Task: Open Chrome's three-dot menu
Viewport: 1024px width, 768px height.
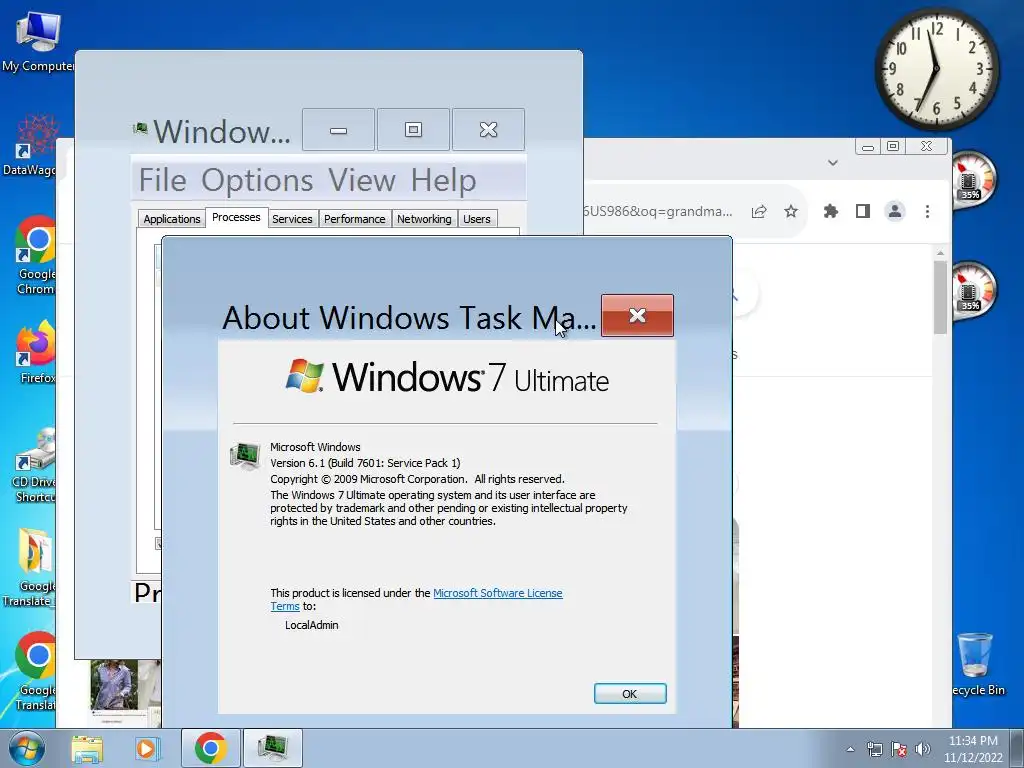Action: click(x=927, y=211)
